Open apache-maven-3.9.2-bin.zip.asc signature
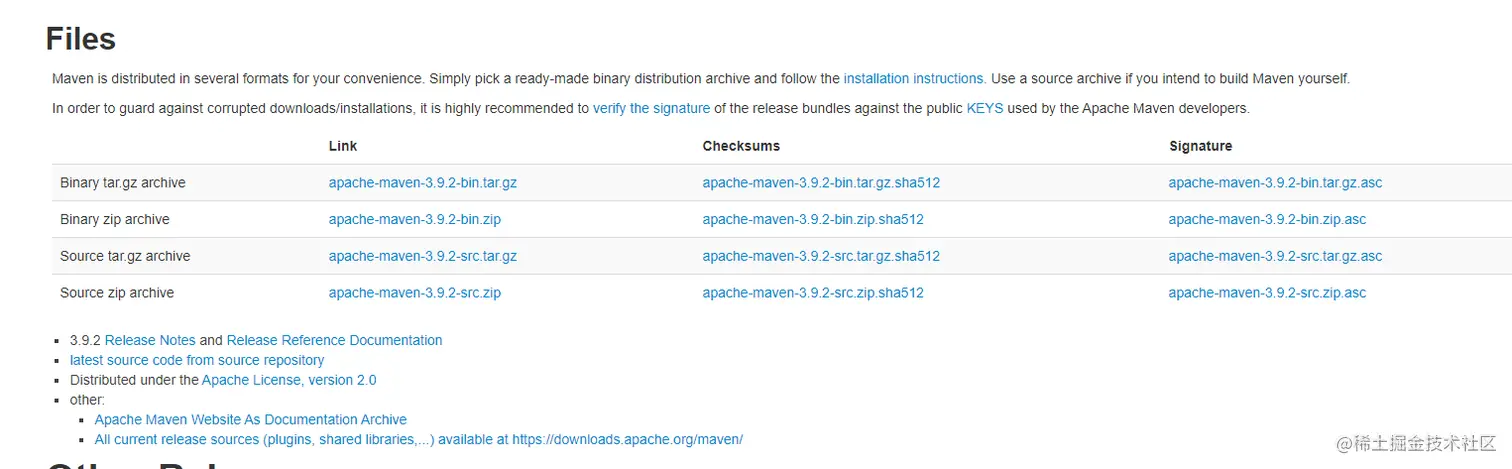 point(1267,219)
